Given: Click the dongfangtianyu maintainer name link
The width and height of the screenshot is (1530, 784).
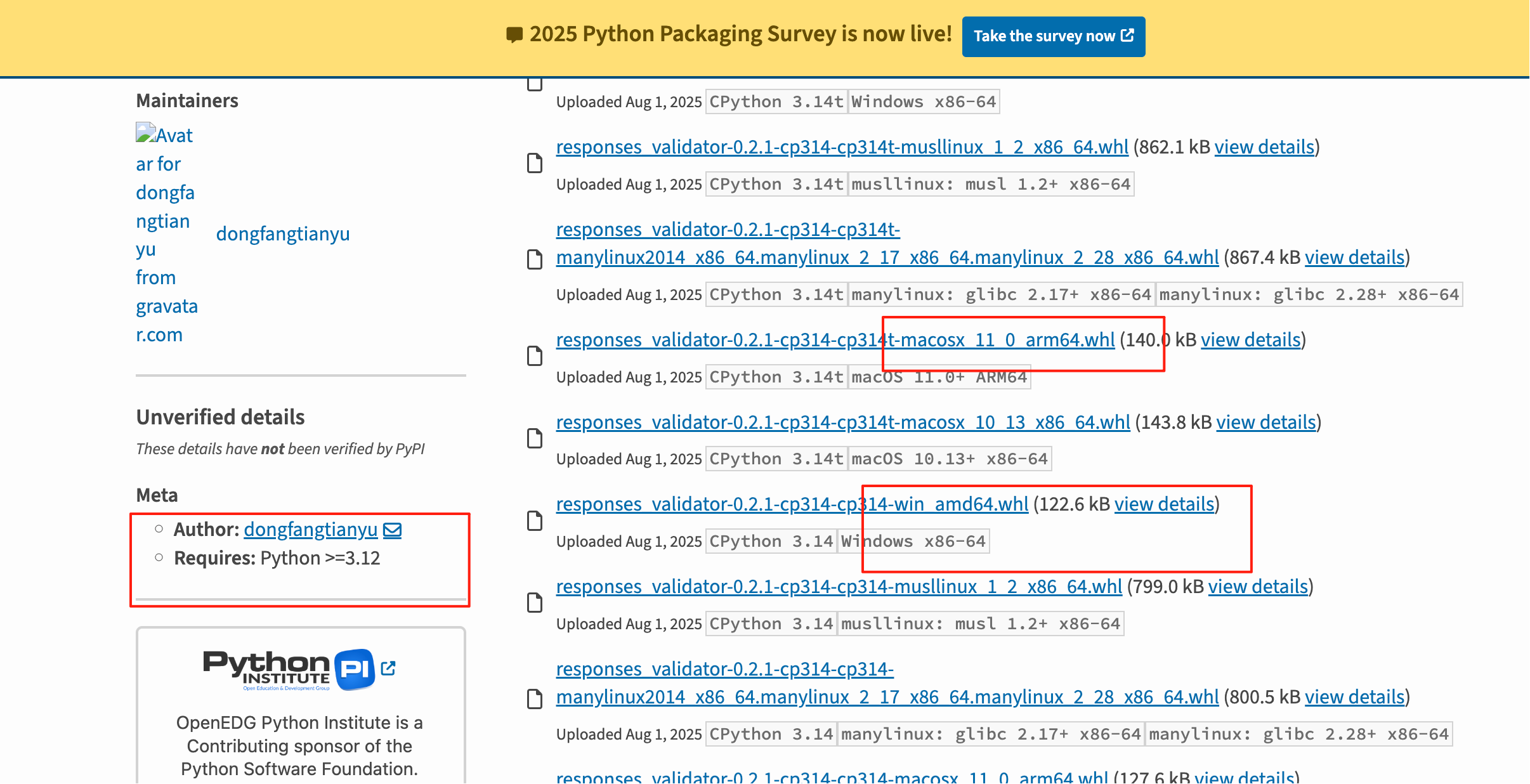Looking at the screenshot, I should point(283,233).
